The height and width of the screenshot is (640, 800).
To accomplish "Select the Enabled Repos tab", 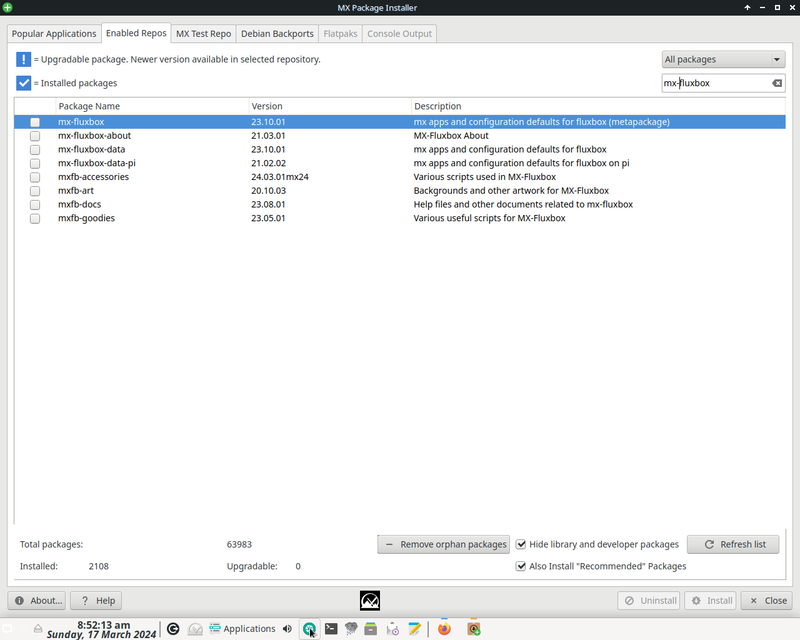I will point(136,33).
